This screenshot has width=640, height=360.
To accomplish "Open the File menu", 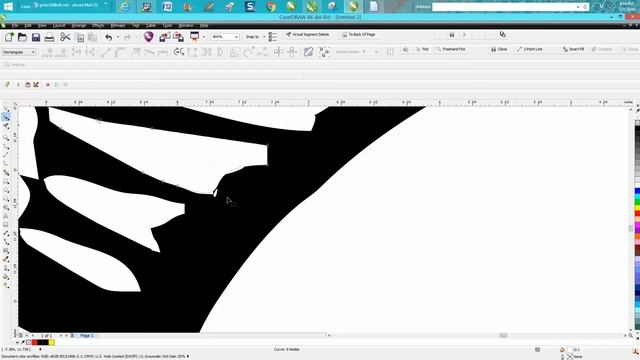I will pyautogui.click(x=15, y=26).
